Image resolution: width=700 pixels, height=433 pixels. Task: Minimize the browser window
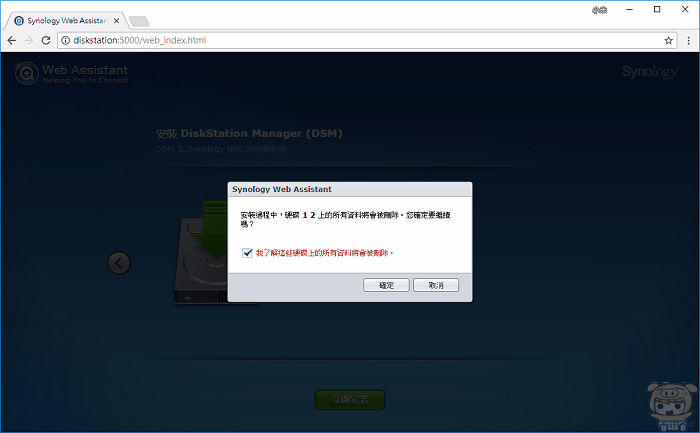pyautogui.click(x=629, y=9)
